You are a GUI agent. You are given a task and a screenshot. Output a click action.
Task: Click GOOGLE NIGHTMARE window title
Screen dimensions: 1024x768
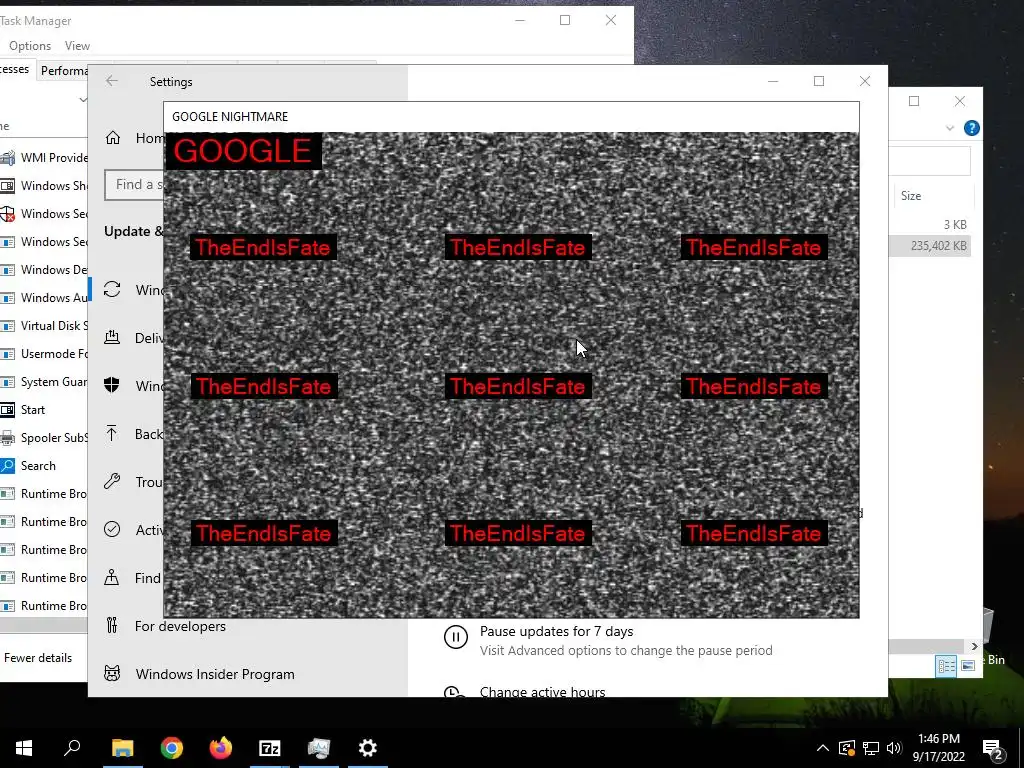tap(230, 116)
